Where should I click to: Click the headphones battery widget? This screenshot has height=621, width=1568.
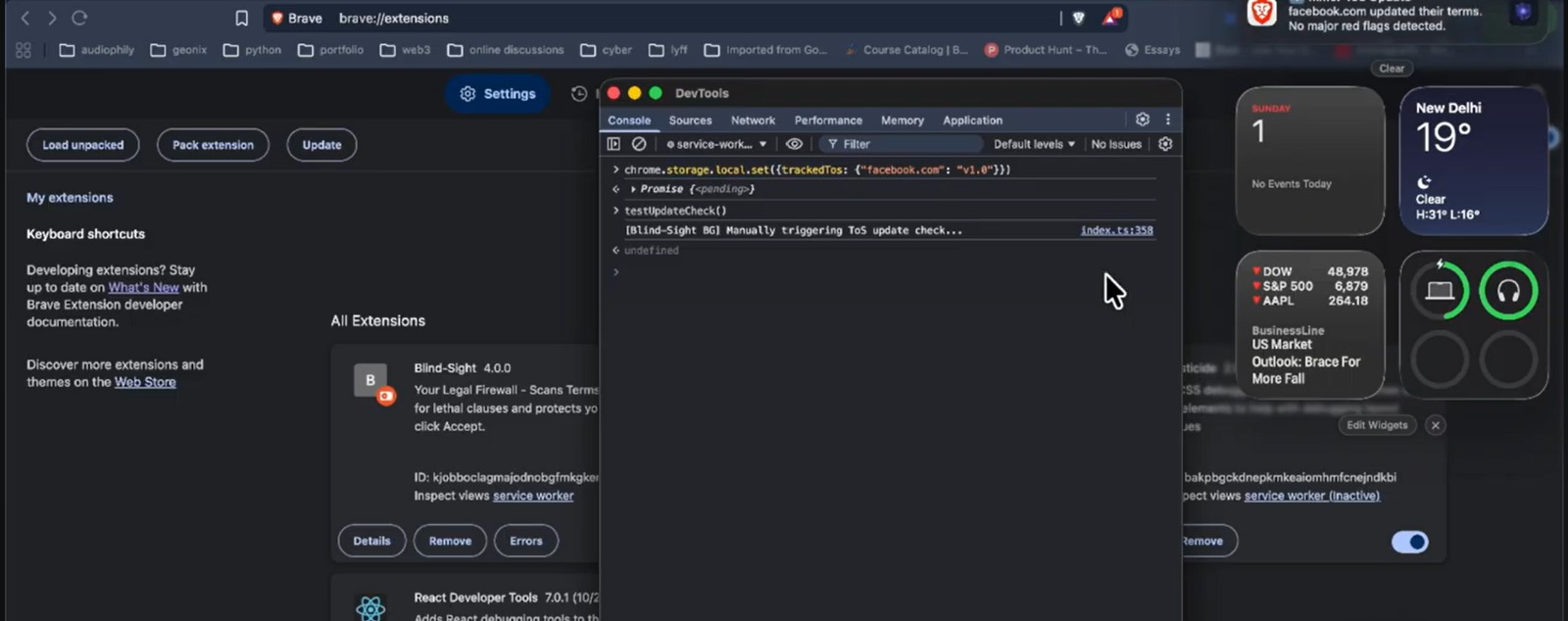(x=1508, y=291)
